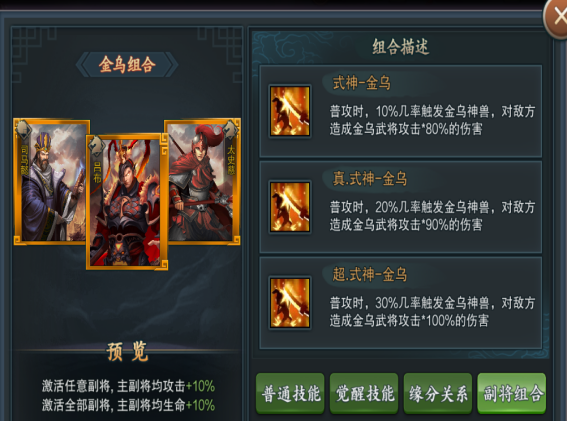Select the 司马懿 general card

(51, 182)
